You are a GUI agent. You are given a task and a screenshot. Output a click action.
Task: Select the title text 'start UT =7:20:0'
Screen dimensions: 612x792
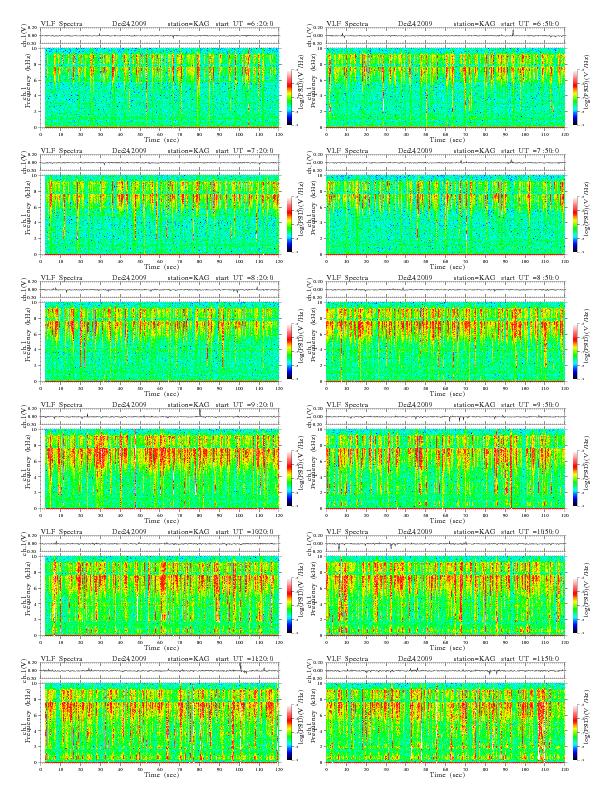[x=245, y=151]
